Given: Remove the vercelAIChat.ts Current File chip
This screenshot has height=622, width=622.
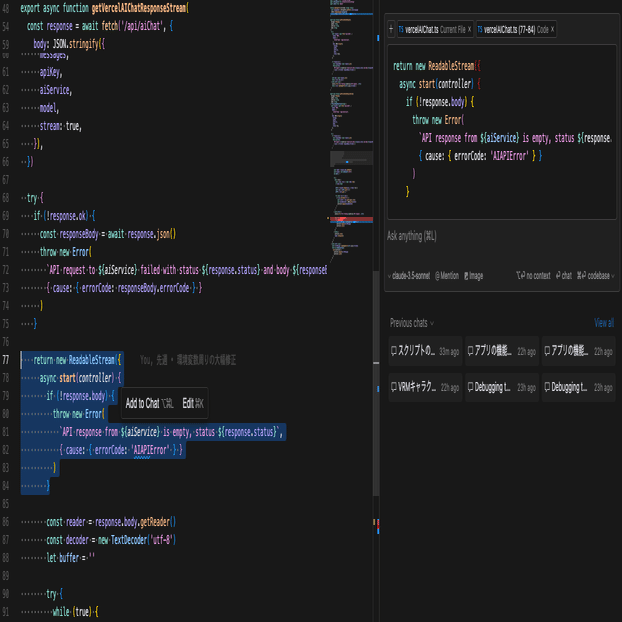Looking at the screenshot, I should pos(469,29).
